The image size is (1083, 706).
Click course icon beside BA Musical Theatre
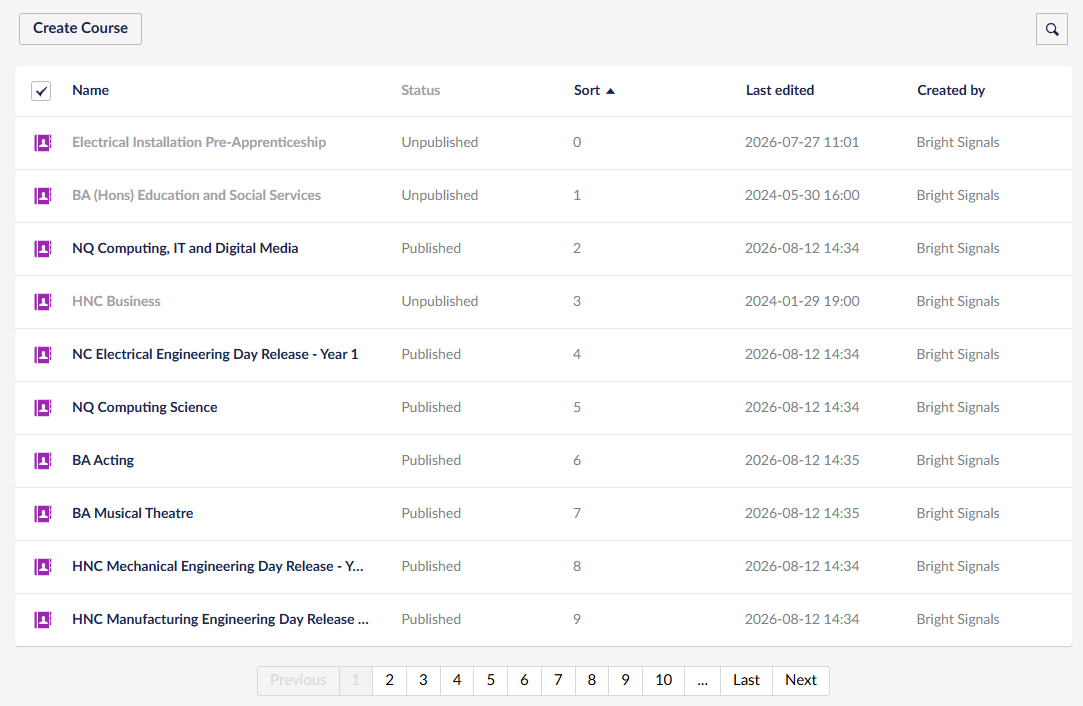point(43,513)
